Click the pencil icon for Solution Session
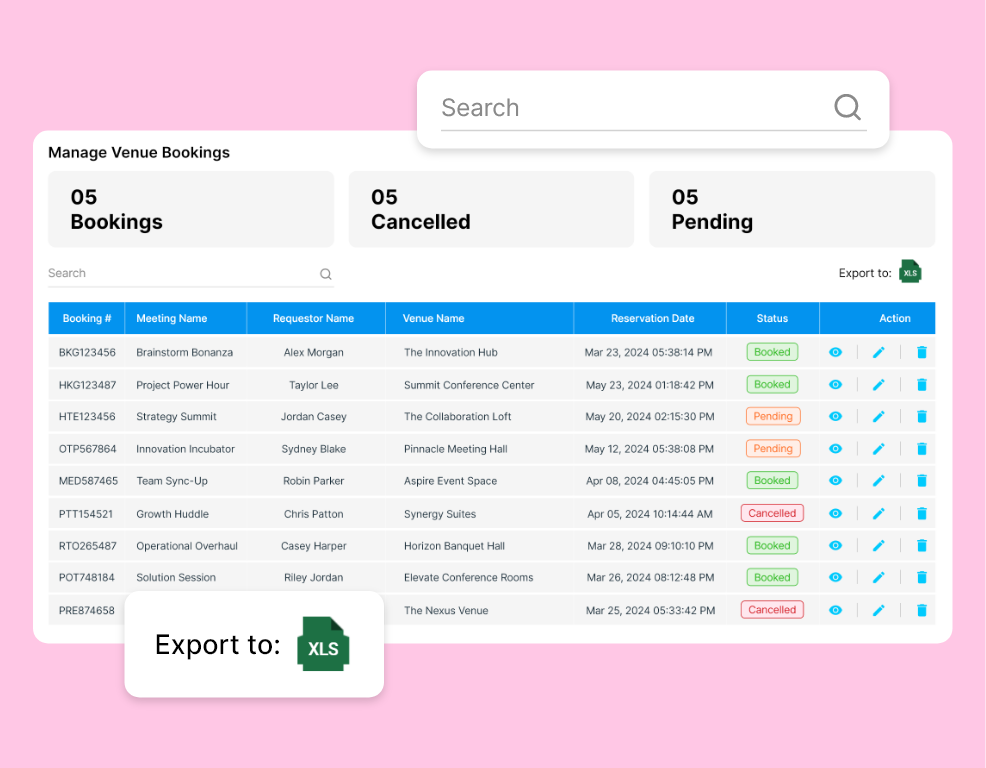This screenshot has width=986, height=768. [x=879, y=578]
